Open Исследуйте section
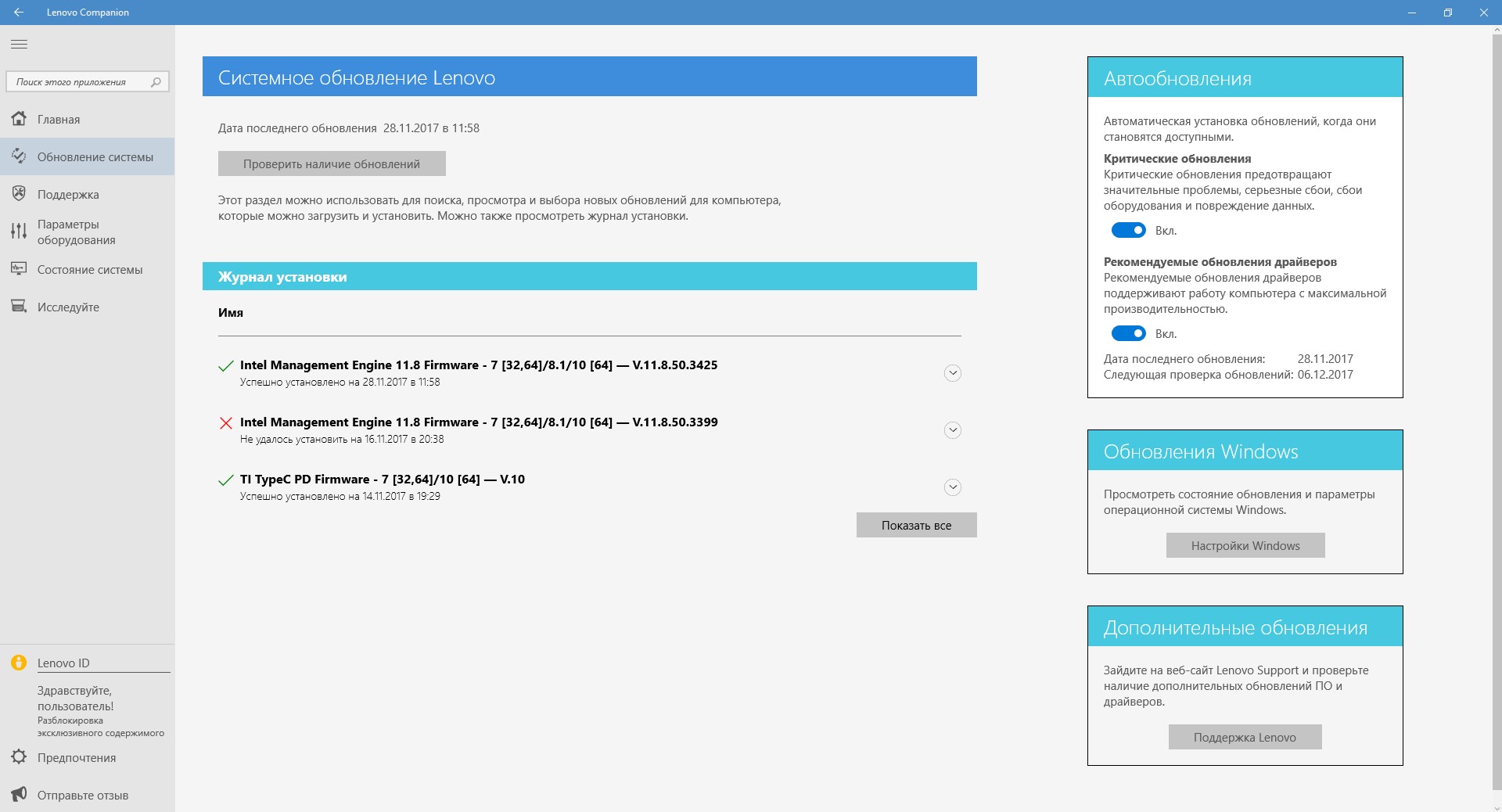Screen dimensions: 1502x812 click(87, 307)
